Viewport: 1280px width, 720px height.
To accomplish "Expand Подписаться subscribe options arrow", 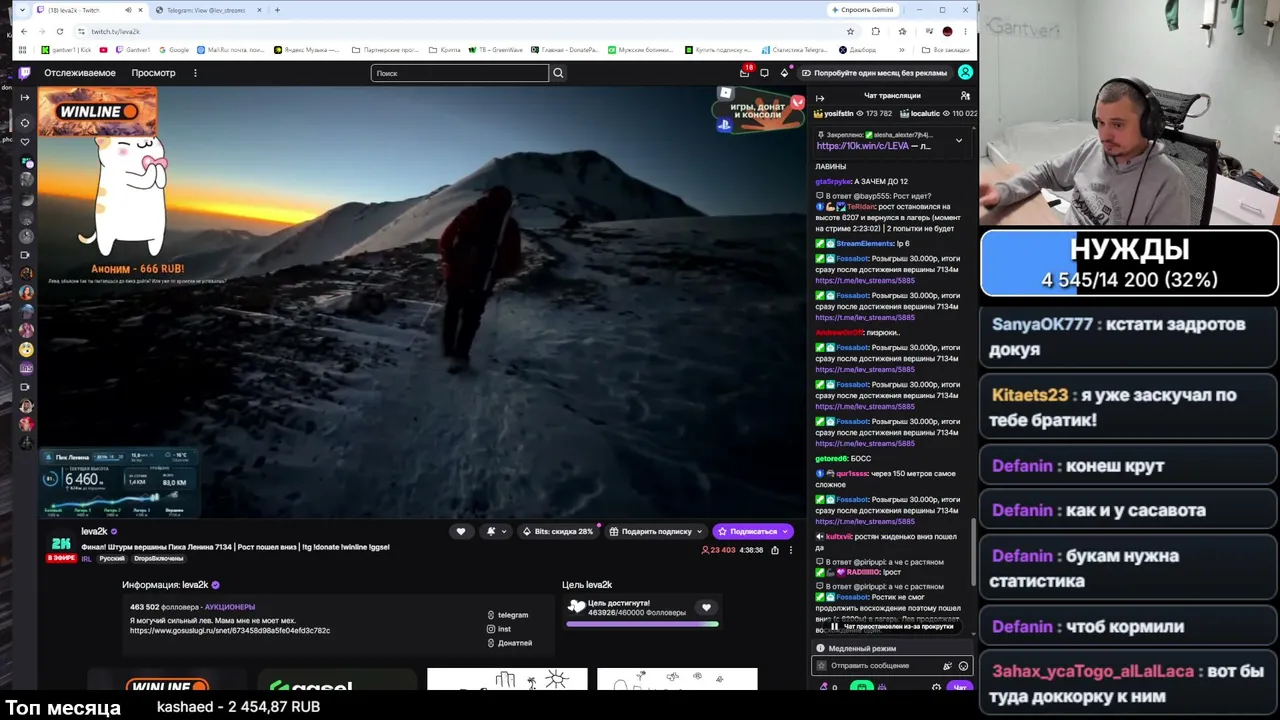I will pyautogui.click(x=785, y=532).
